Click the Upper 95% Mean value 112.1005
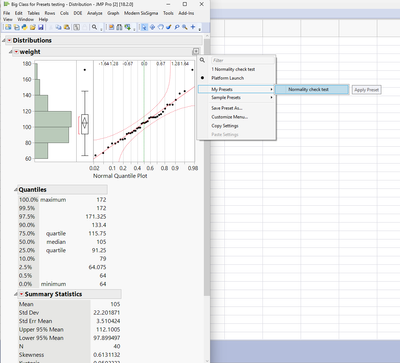The height and width of the screenshot is (363, 400). click(x=108, y=330)
